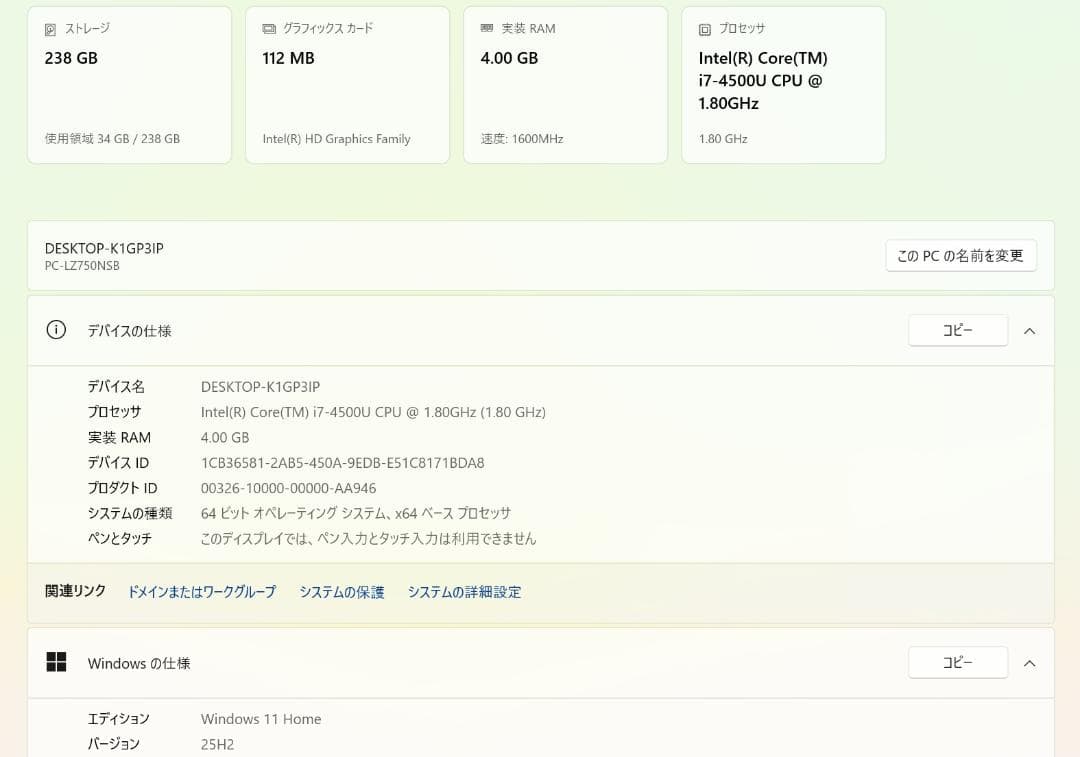The height and width of the screenshot is (757, 1080).
Task: Click the DESKTOP-K1GP3IP device name header
Action: pos(104,248)
